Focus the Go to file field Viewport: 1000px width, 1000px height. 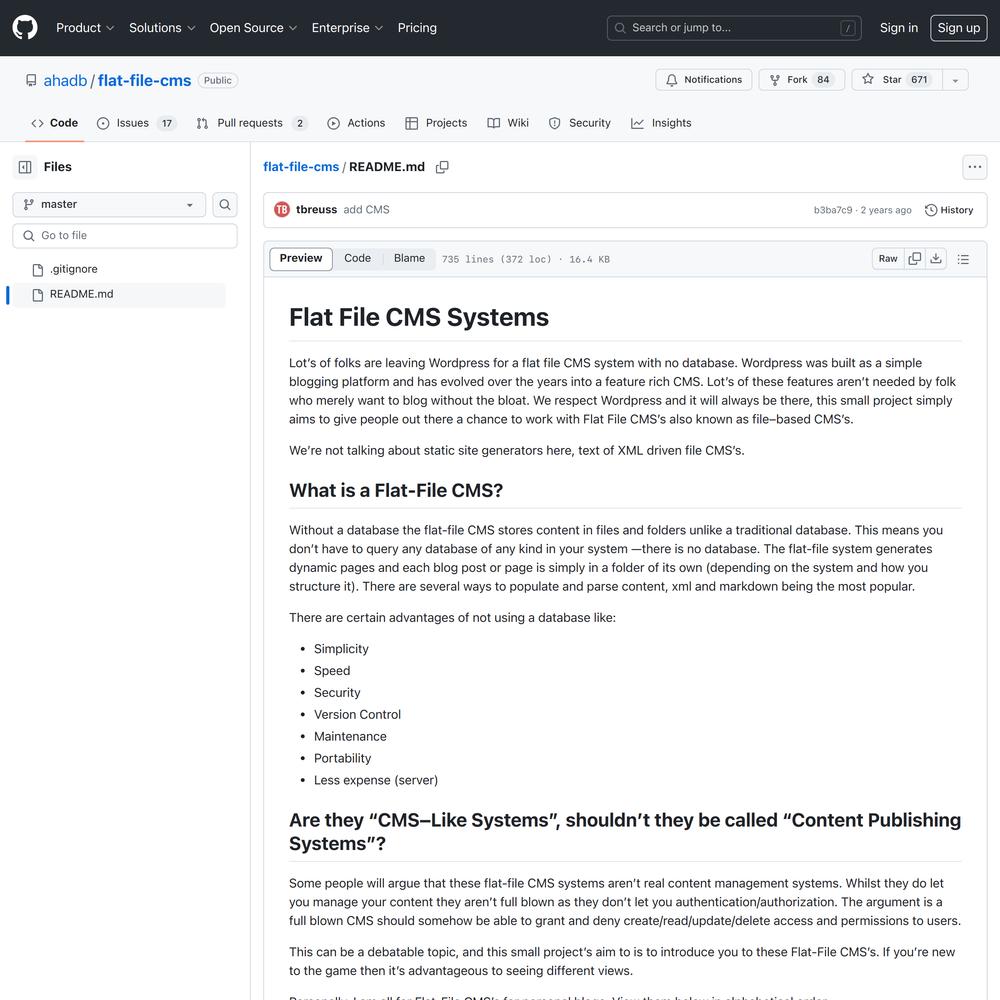pyautogui.click(x=125, y=236)
